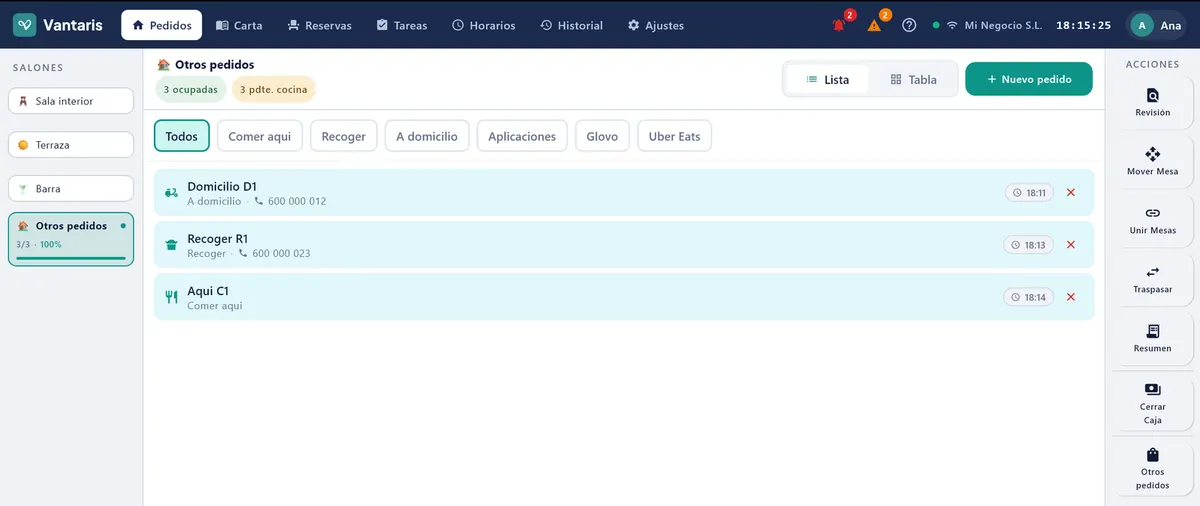1200x506 pixels.
Task: Go to the Tareas tab
Action: click(402, 25)
